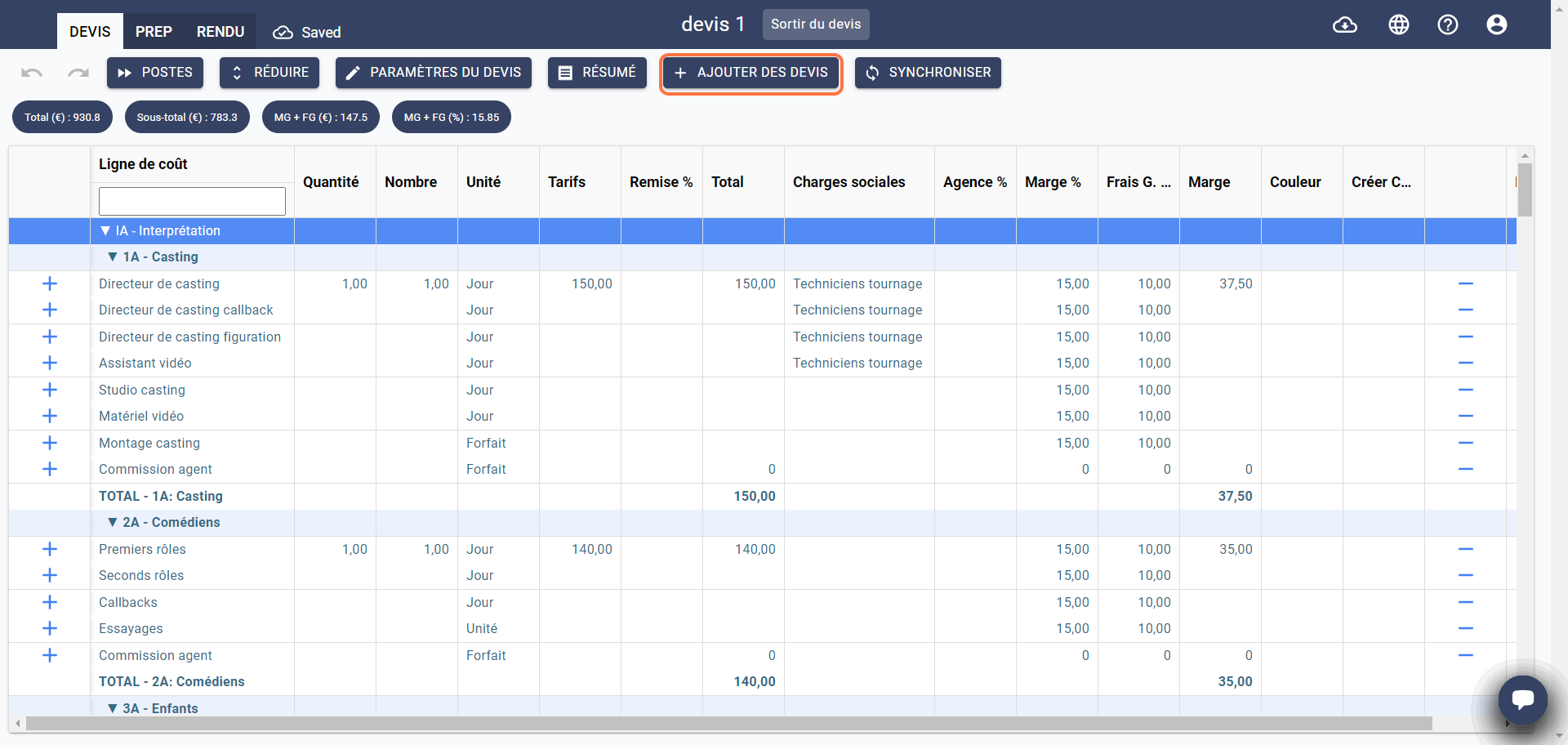The image size is (1568, 745).
Task: Remove the Montage casting line
Action: click(x=1466, y=443)
